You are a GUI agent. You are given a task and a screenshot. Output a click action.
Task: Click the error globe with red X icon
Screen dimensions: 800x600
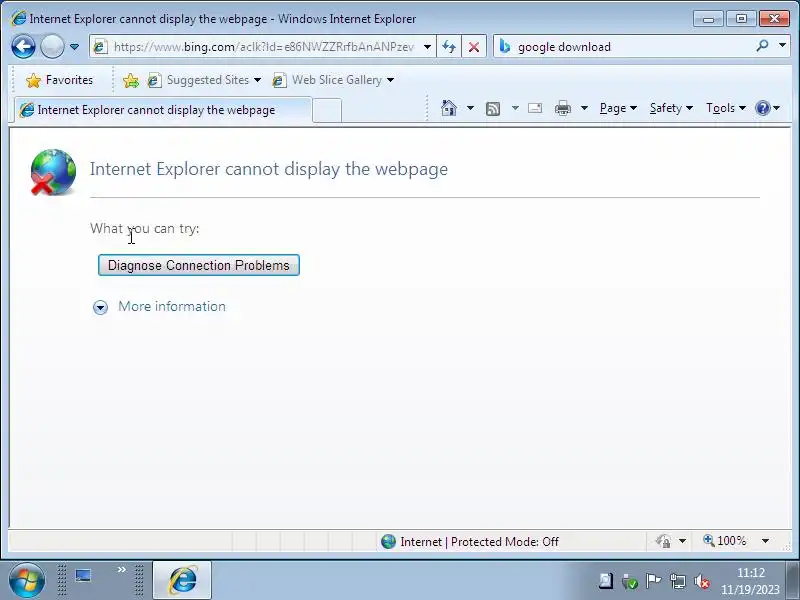(x=53, y=172)
